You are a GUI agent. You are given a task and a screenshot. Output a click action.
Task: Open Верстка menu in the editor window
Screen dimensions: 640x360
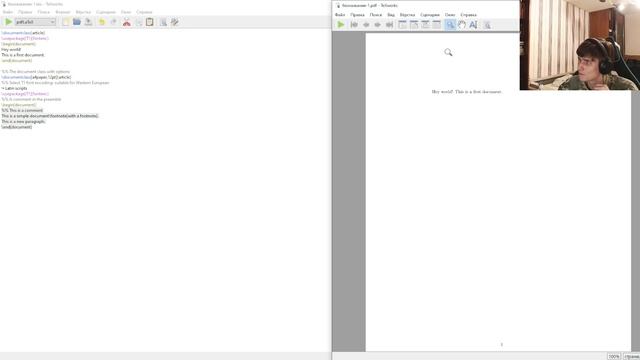tap(83, 12)
